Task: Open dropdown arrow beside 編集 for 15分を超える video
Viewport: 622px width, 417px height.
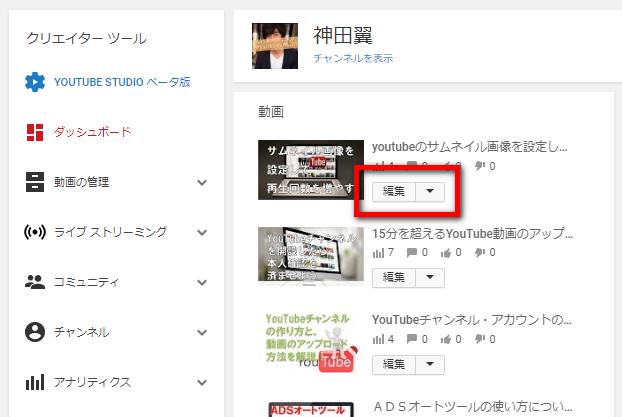Action: coord(430,278)
